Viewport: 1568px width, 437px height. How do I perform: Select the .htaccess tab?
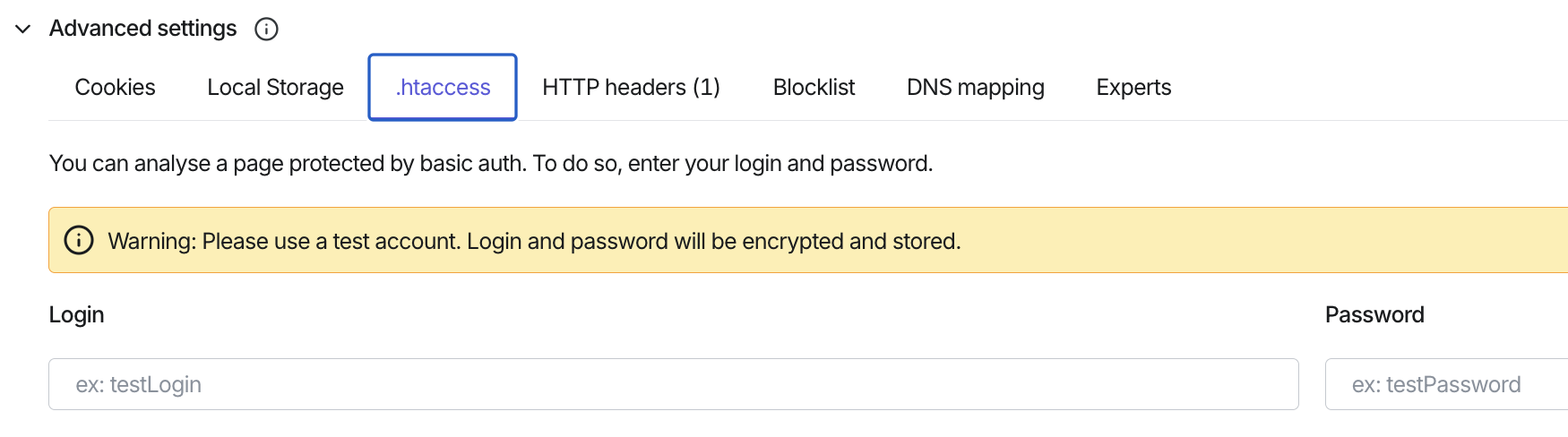[443, 87]
